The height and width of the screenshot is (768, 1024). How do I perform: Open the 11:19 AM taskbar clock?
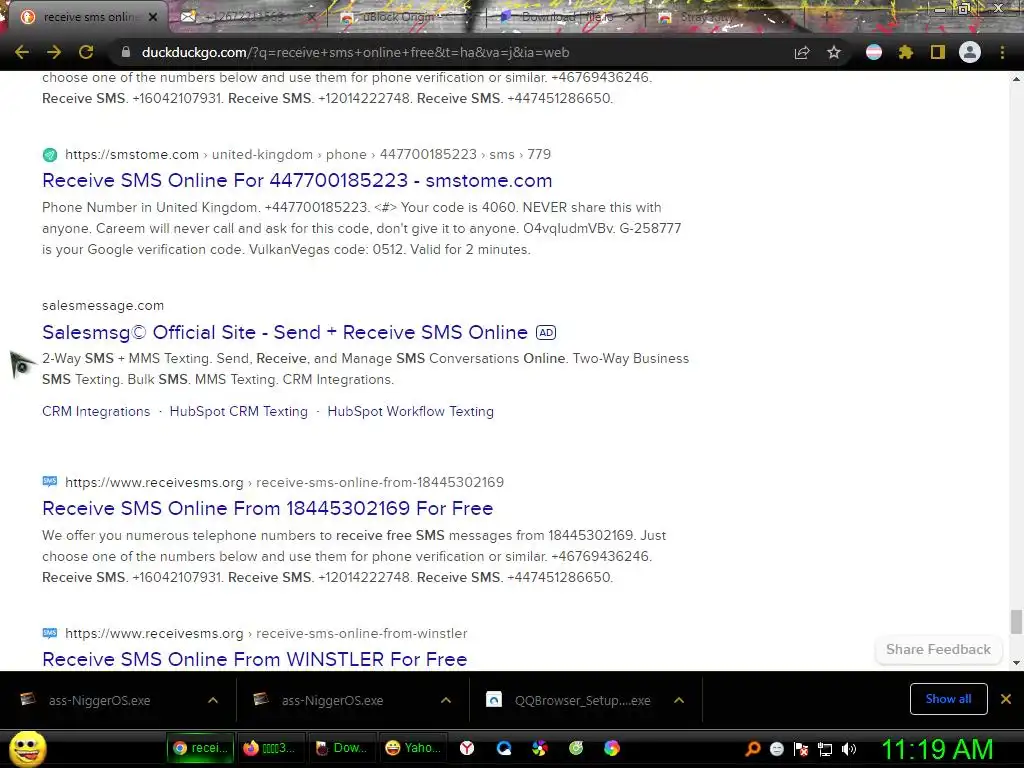coord(938,749)
